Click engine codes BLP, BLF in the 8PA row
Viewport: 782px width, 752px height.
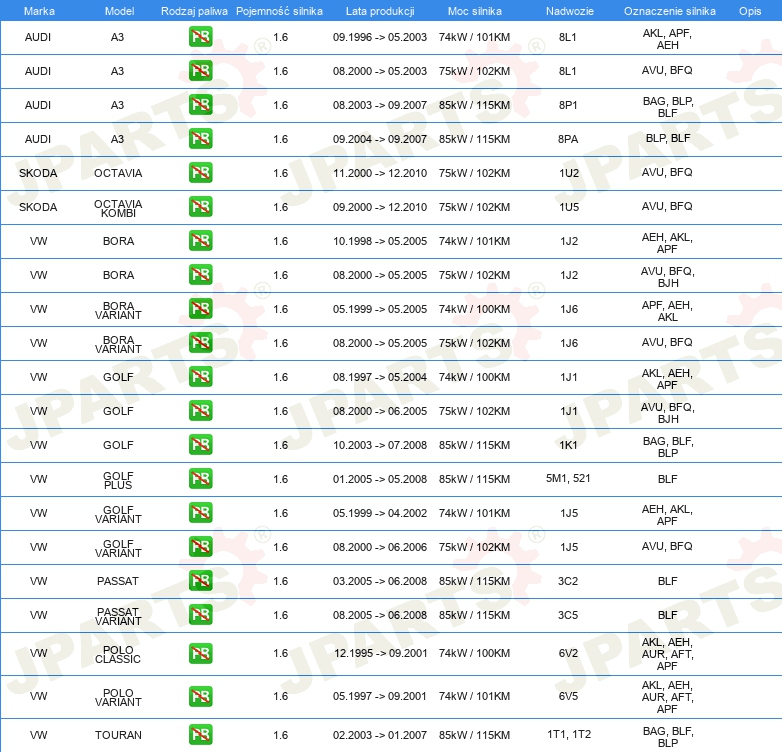[668, 138]
